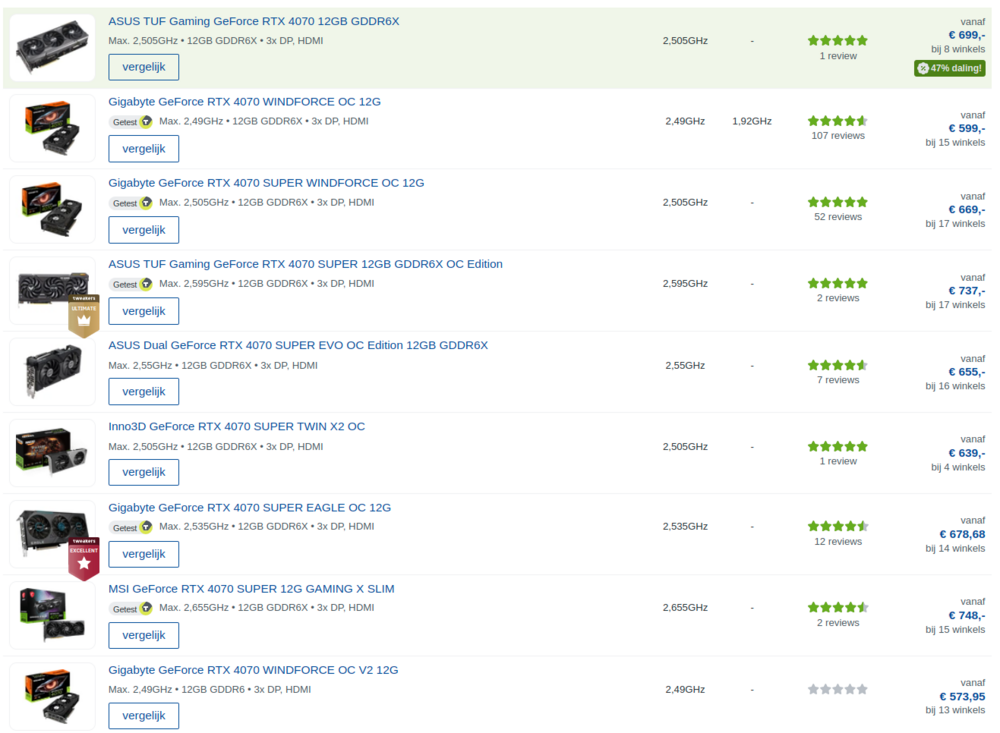Click the € 573,95 price
Viewport: 1000px width, 733px height.
coord(962,696)
